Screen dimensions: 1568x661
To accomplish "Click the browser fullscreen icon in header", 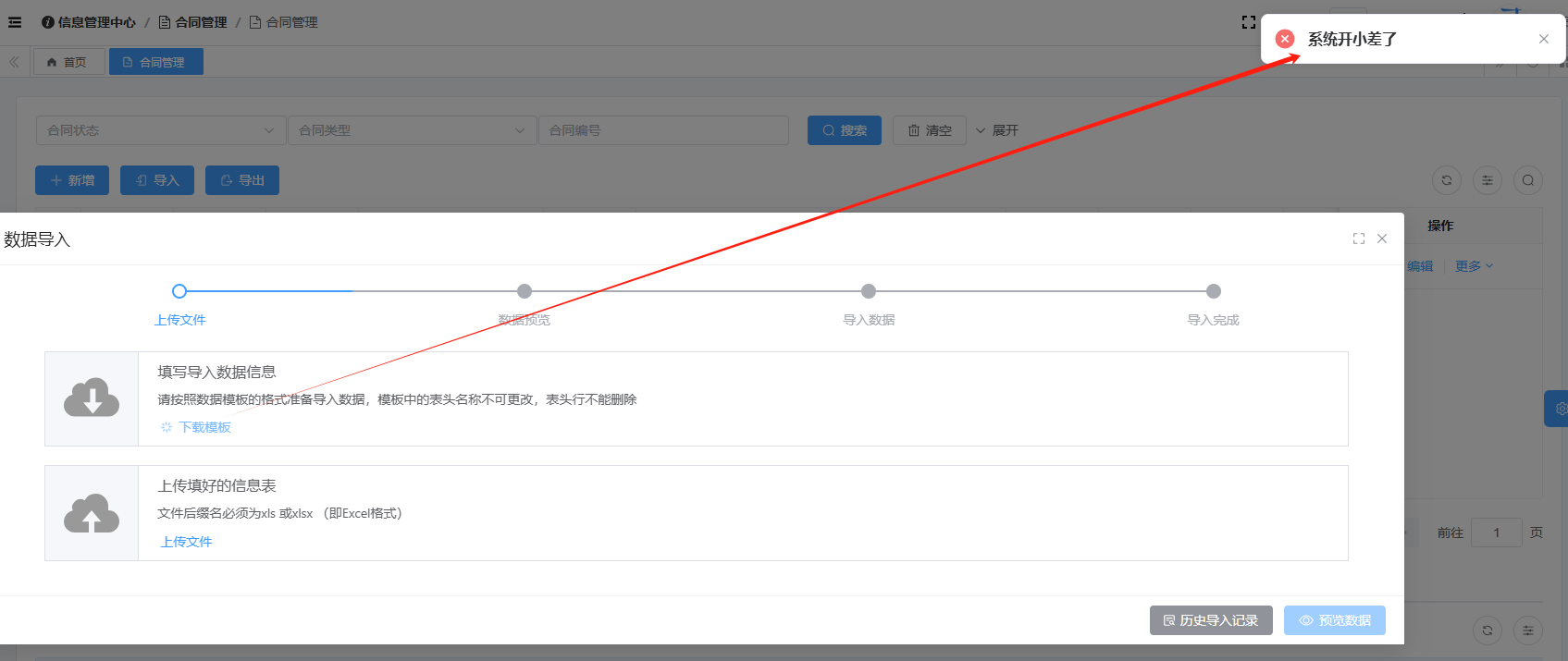I will (x=1248, y=22).
